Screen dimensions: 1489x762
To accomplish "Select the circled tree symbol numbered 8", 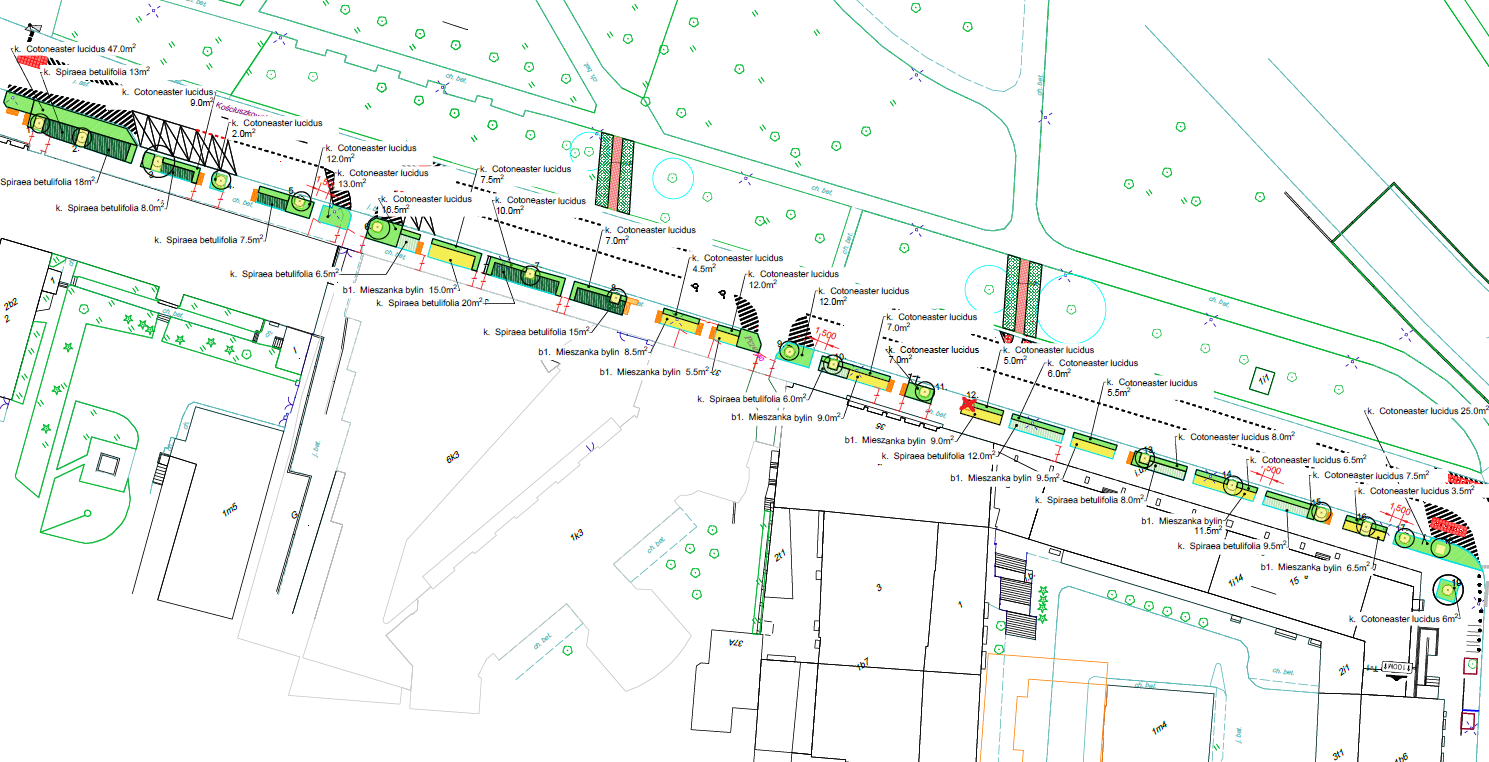I will click(614, 298).
